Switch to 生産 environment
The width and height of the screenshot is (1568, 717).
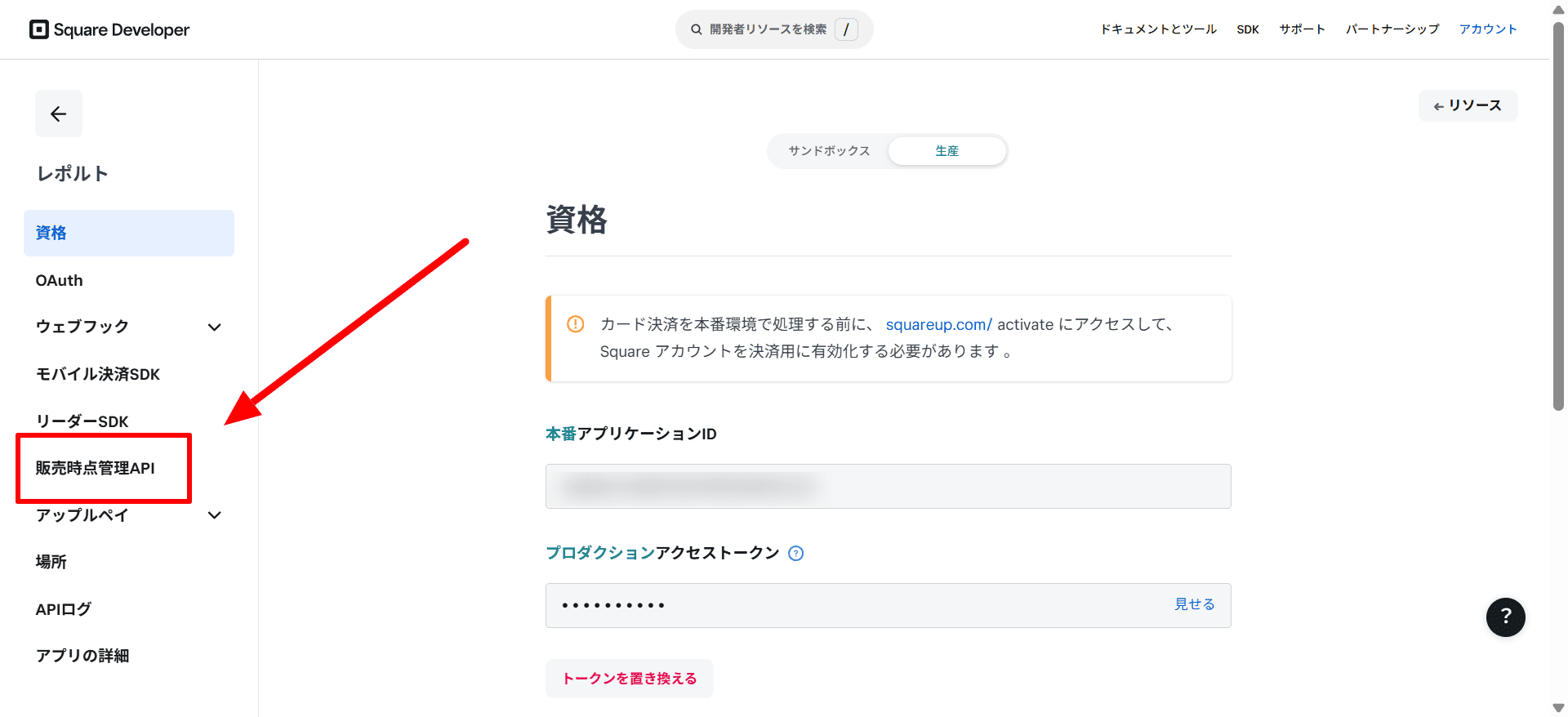(x=947, y=151)
